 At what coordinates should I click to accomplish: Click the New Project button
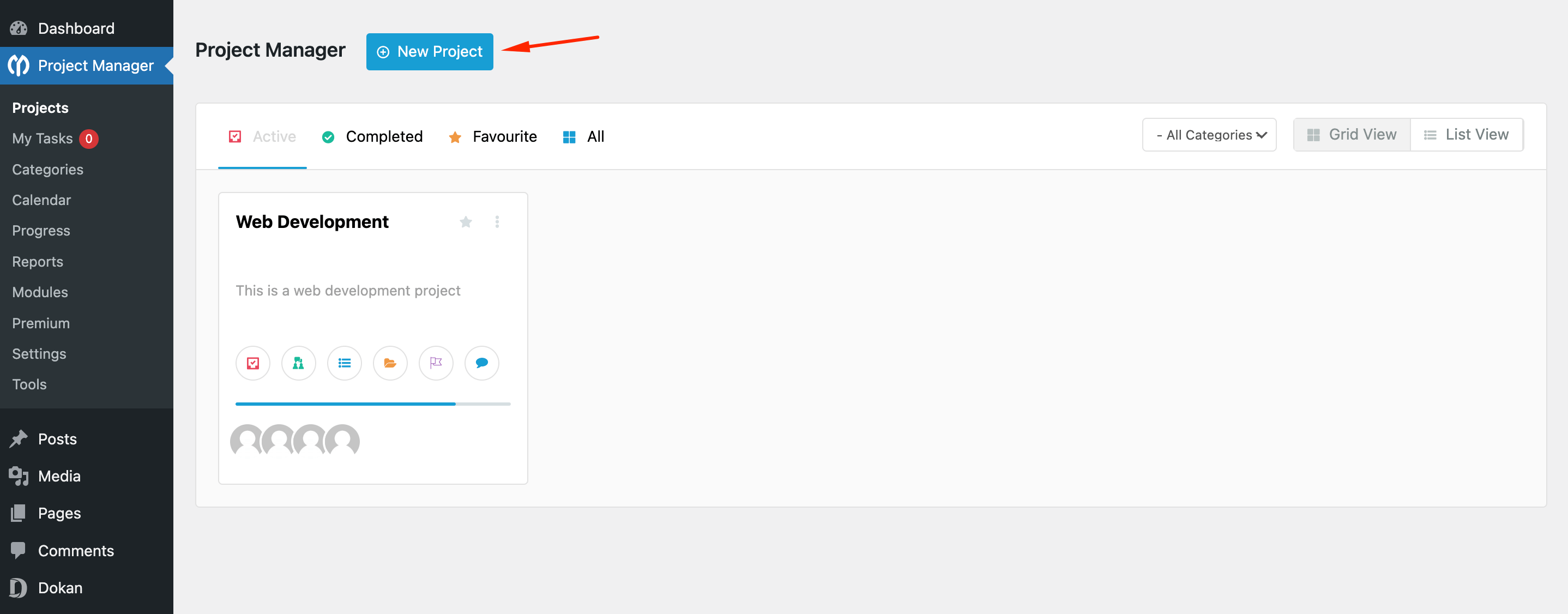(429, 52)
